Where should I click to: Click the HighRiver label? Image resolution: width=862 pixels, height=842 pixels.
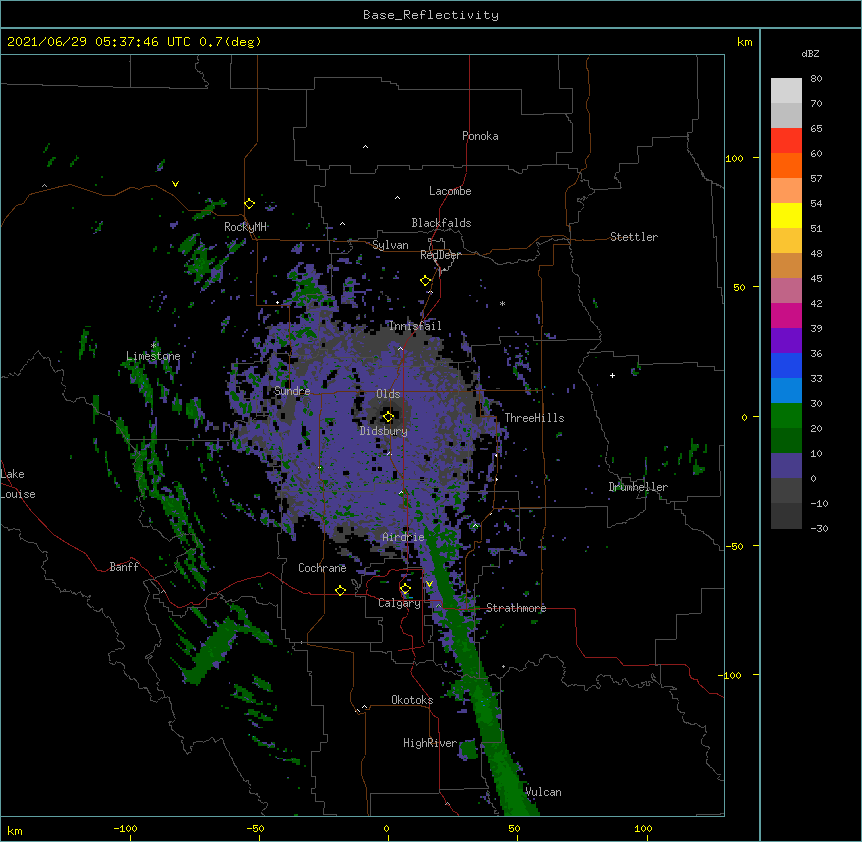430,743
